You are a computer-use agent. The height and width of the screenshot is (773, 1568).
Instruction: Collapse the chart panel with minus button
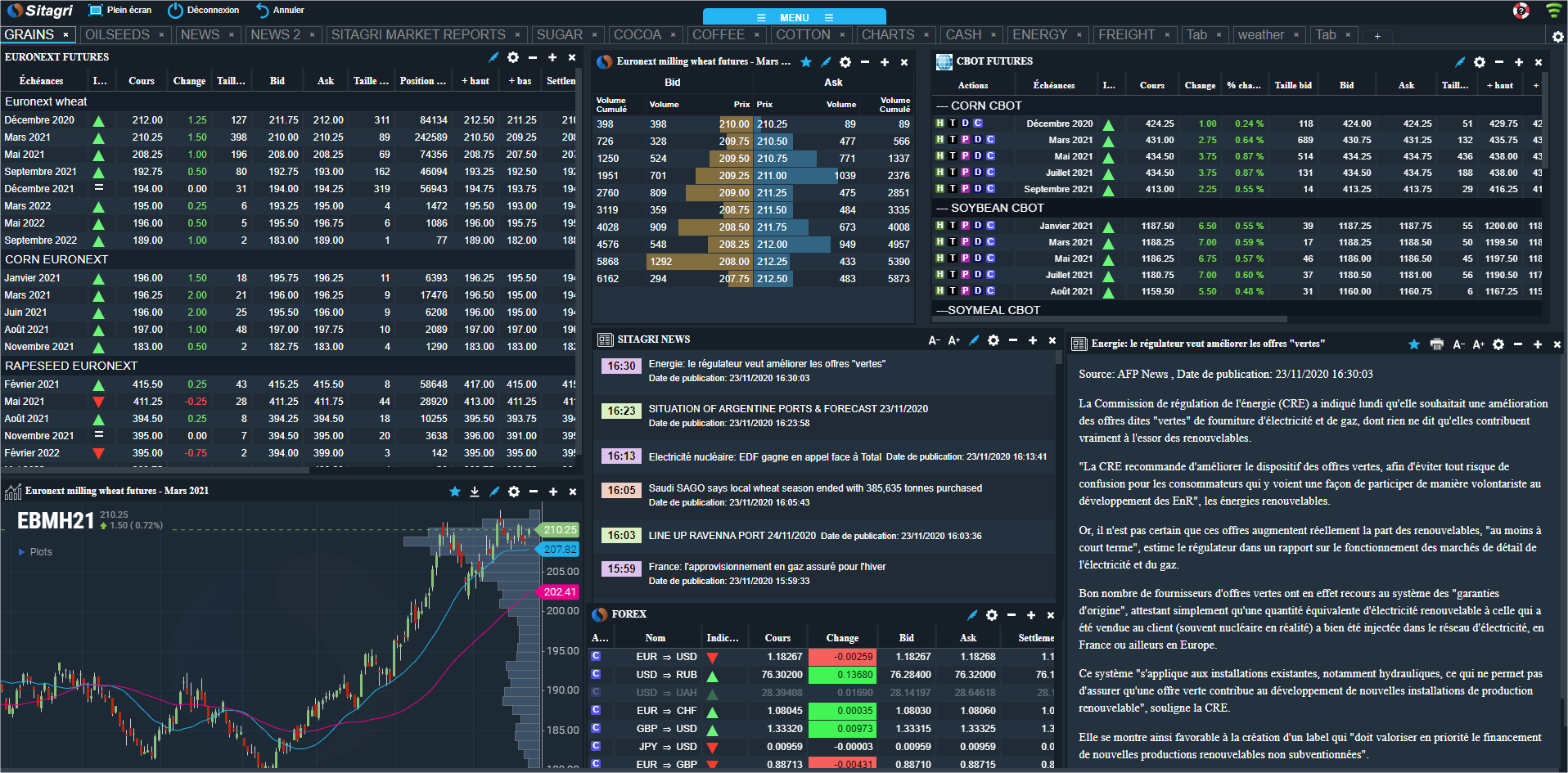point(534,492)
